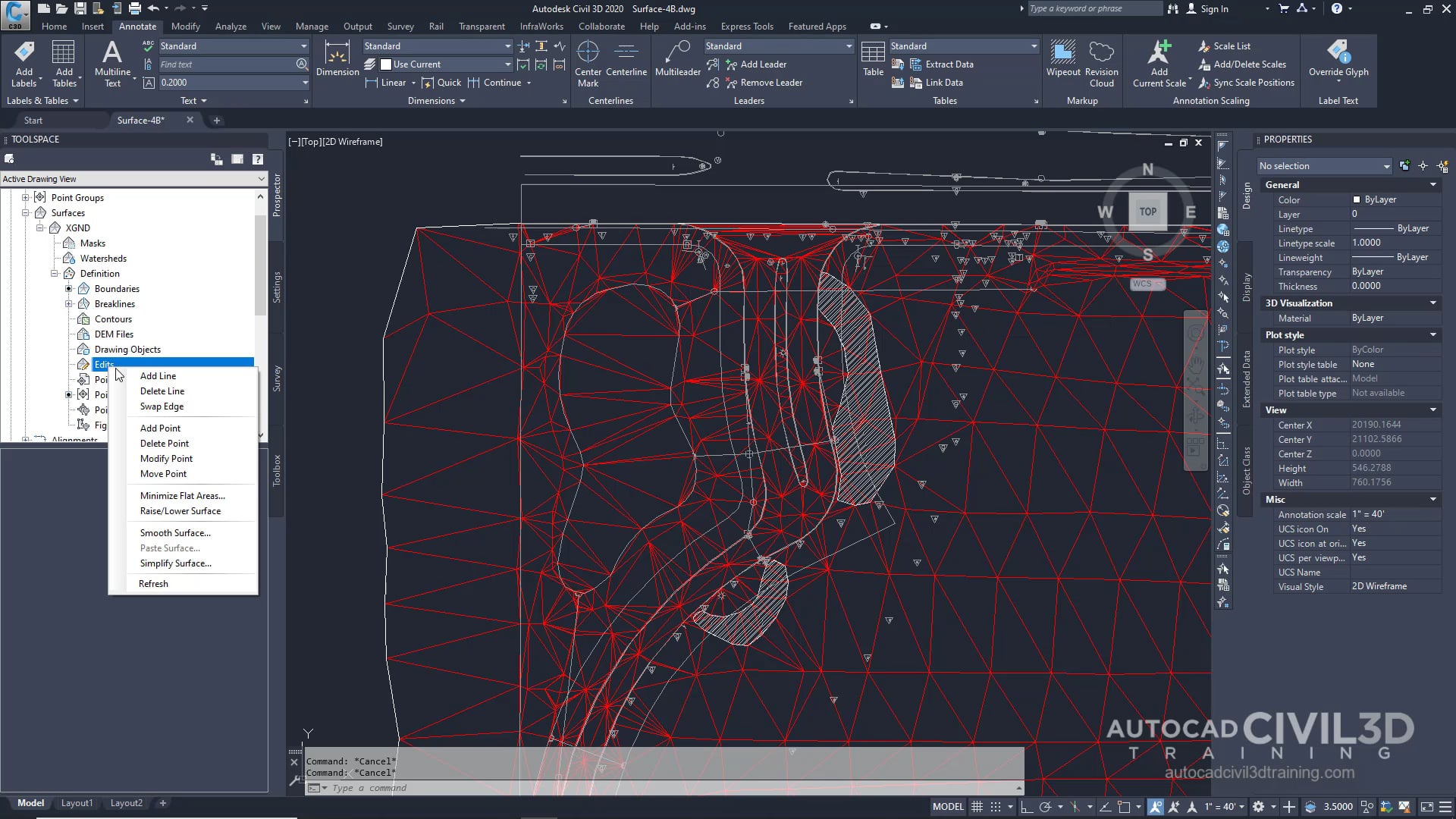Toggle grid display in status bar

(x=977, y=807)
